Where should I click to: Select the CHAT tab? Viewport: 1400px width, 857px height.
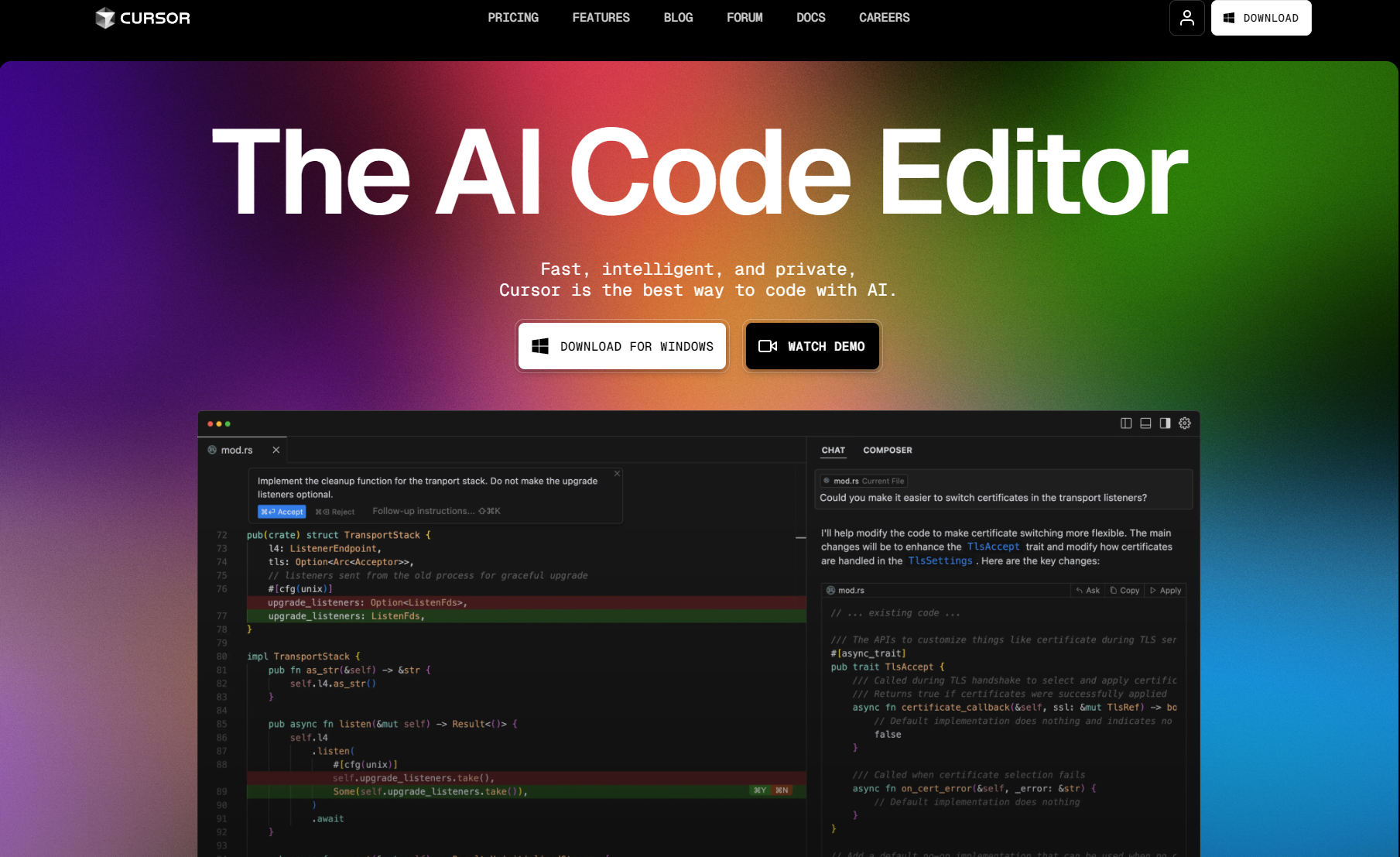coord(833,450)
